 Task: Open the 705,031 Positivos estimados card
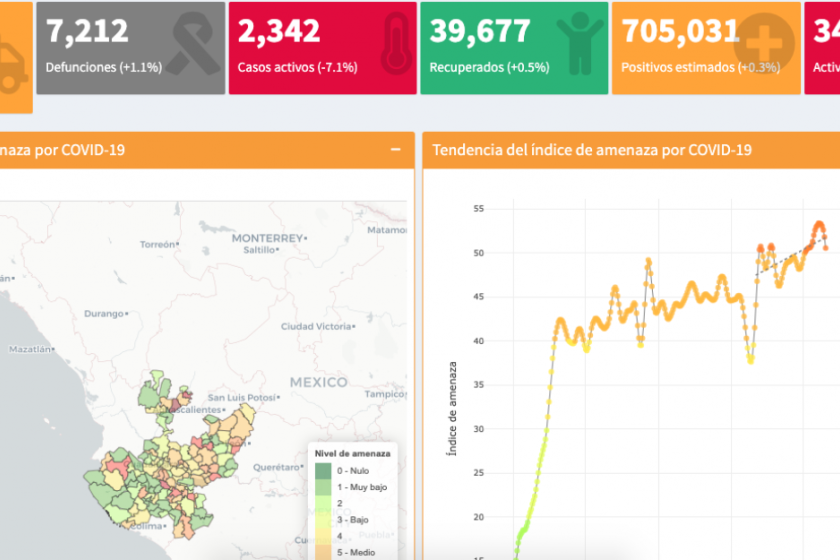tap(706, 48)
